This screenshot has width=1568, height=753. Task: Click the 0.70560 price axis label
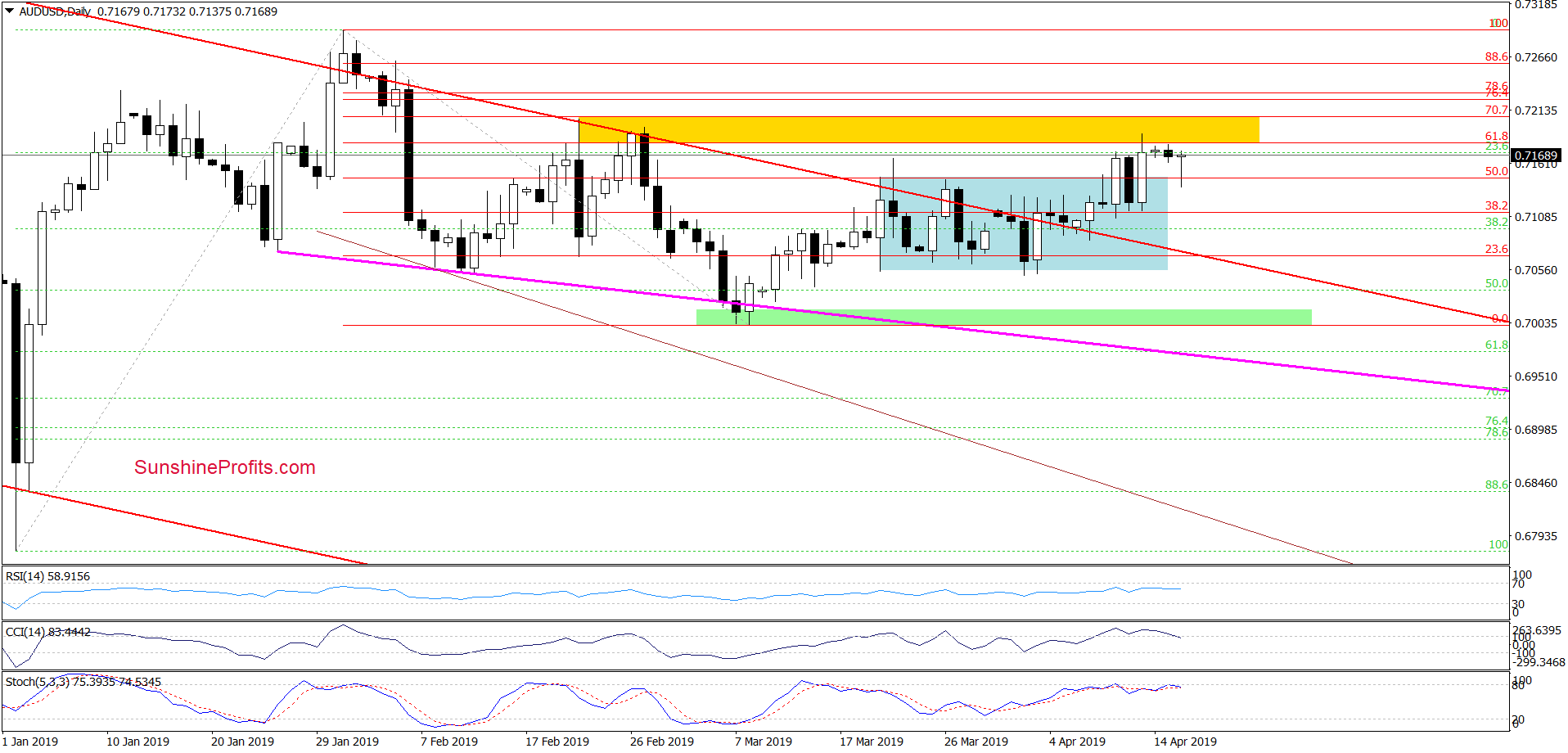(x=1536, y=270)
